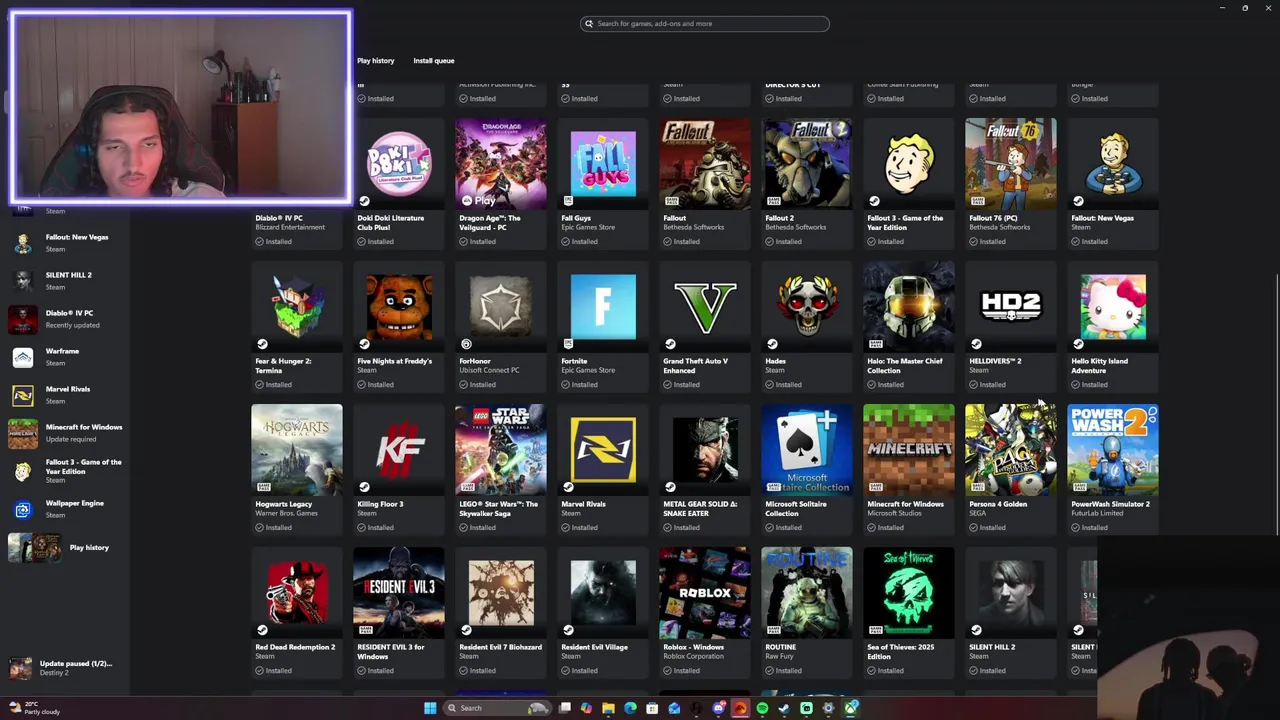Image resolution: width=1280 pixels, height=720 pixels.
Task: Select the Hogwarts Legacy game cover
Action: click(x=297, y=450)
